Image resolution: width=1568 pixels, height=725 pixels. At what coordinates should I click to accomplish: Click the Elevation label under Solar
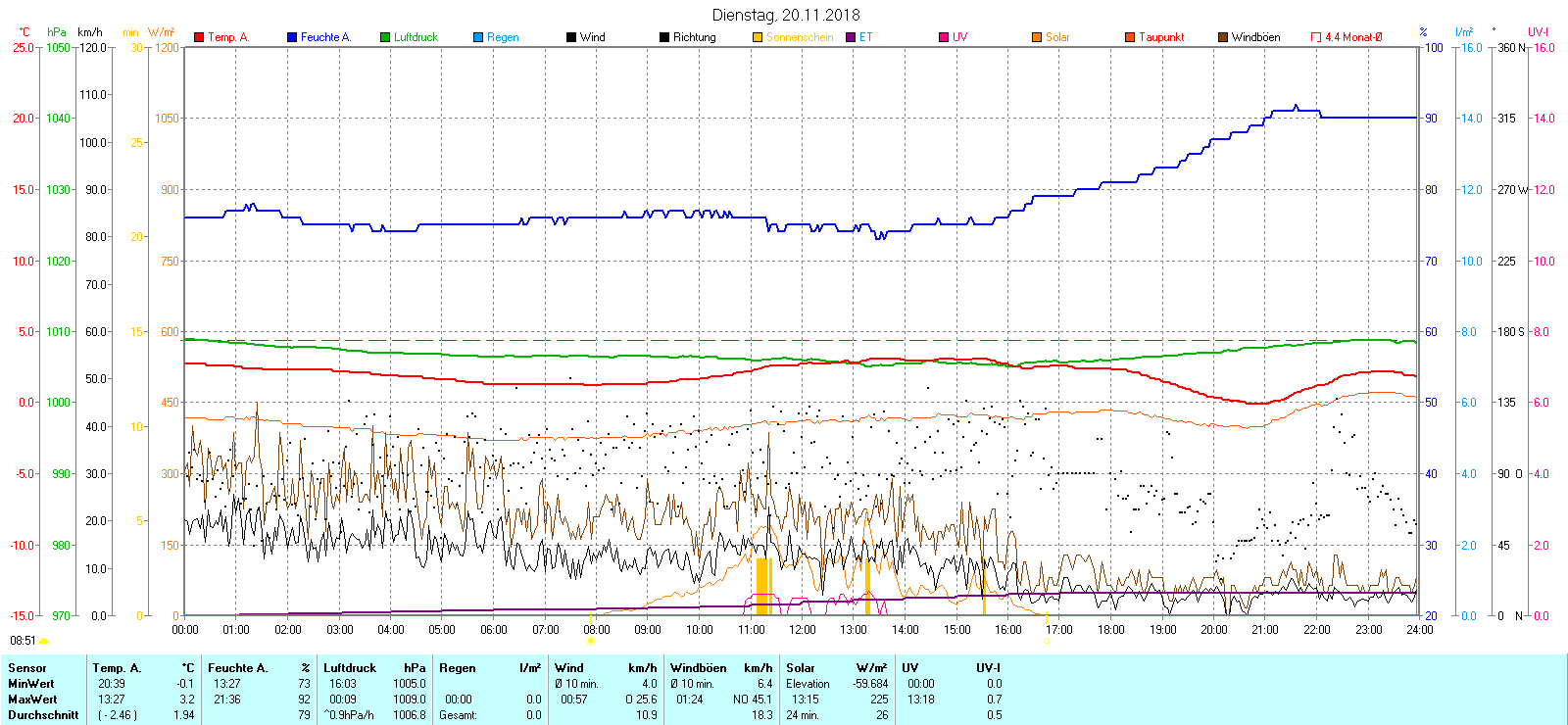(x=808, y=684)
